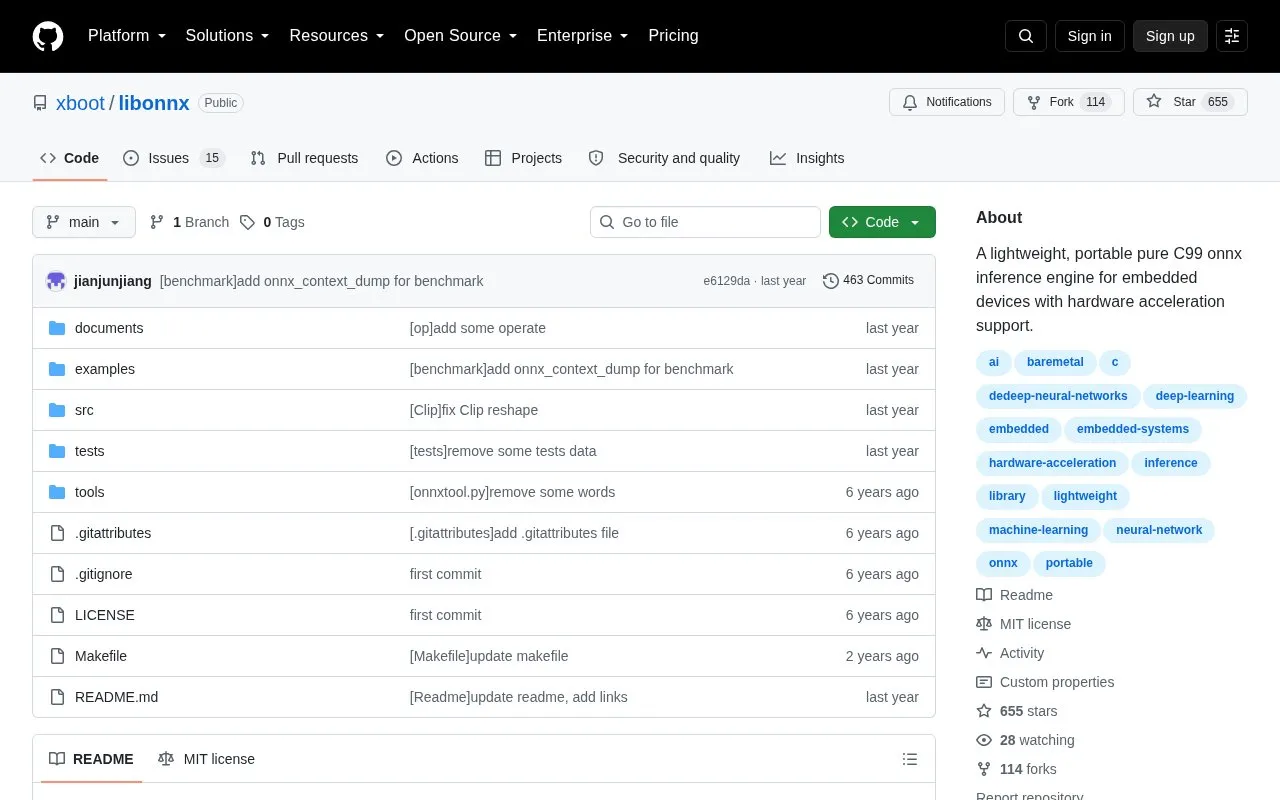Switch to the Issues tab
This screenshot has height=800, width=1280.
[x=174, y=158]
